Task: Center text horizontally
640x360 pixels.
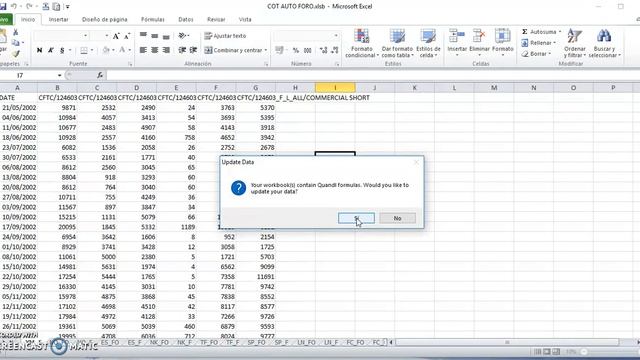Action: [x=154, y=50]
